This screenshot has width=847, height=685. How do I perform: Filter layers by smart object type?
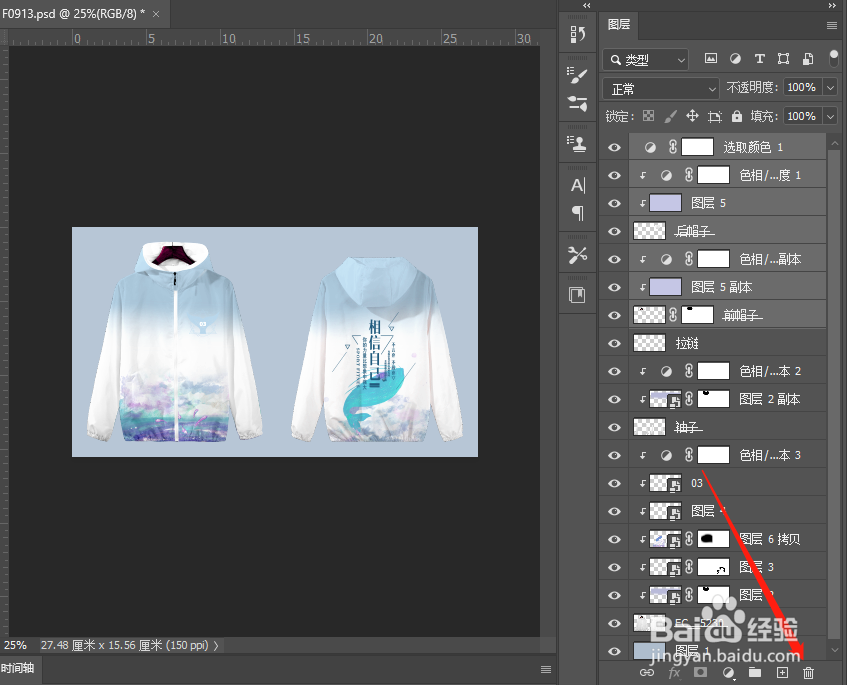click(808, 58)
